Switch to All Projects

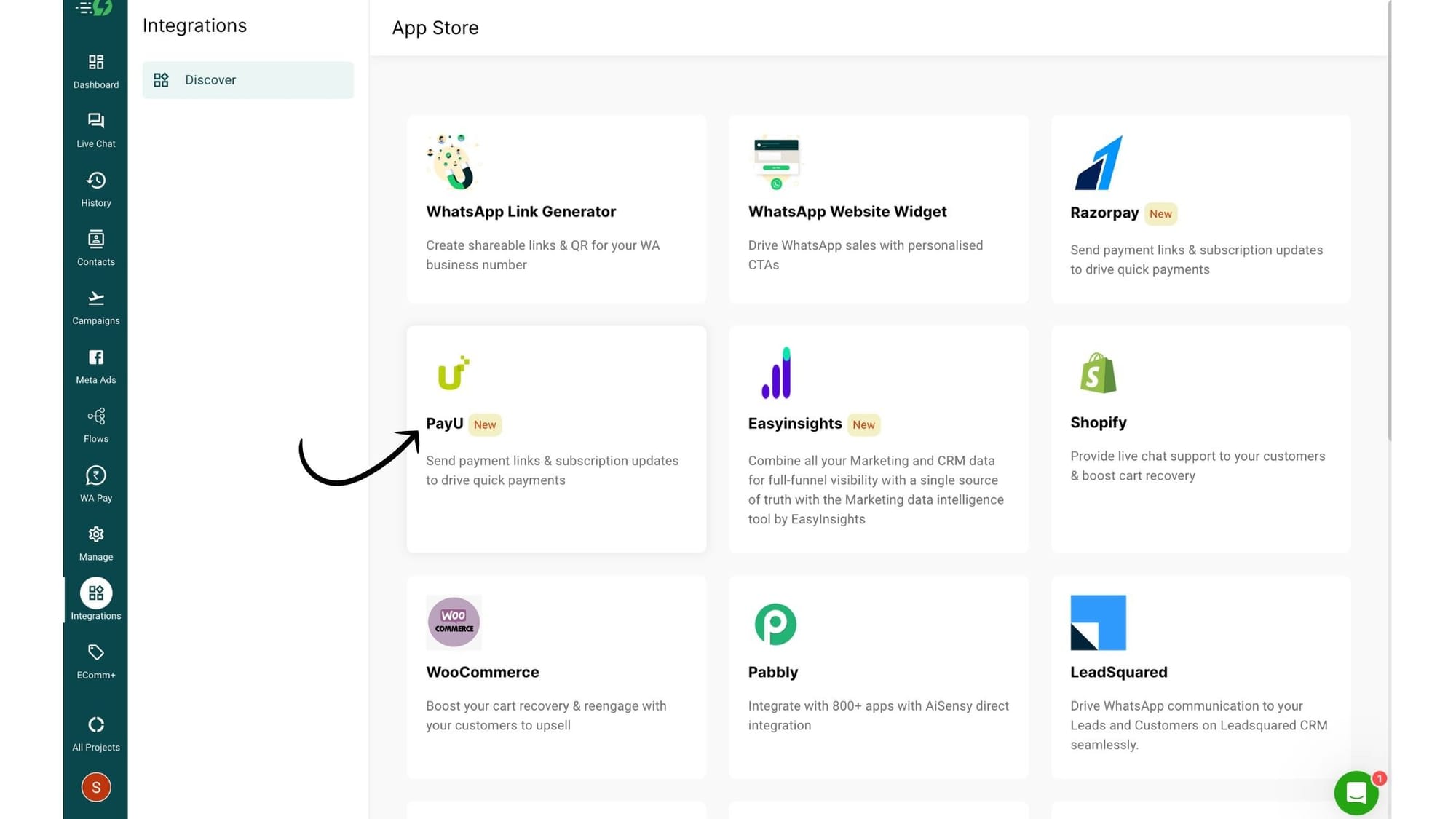[95, 733]
